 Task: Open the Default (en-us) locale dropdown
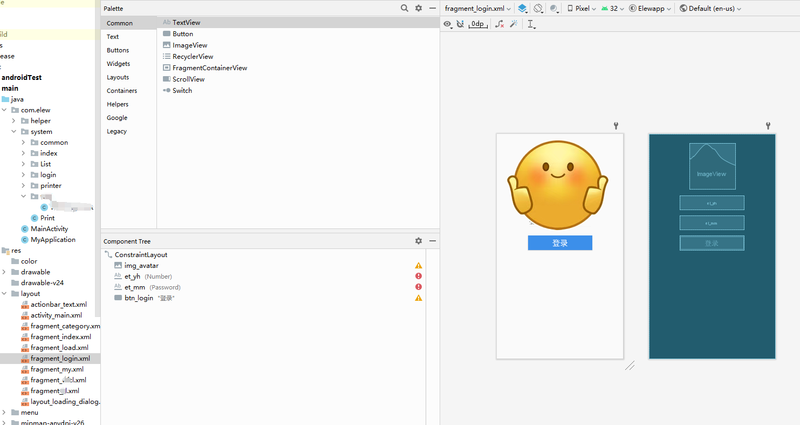(710, 9)
